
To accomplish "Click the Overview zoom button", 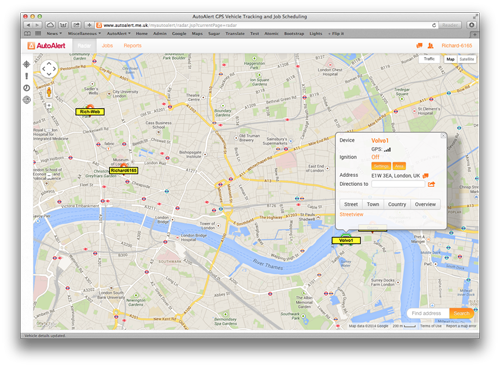I will click(425, 204).
